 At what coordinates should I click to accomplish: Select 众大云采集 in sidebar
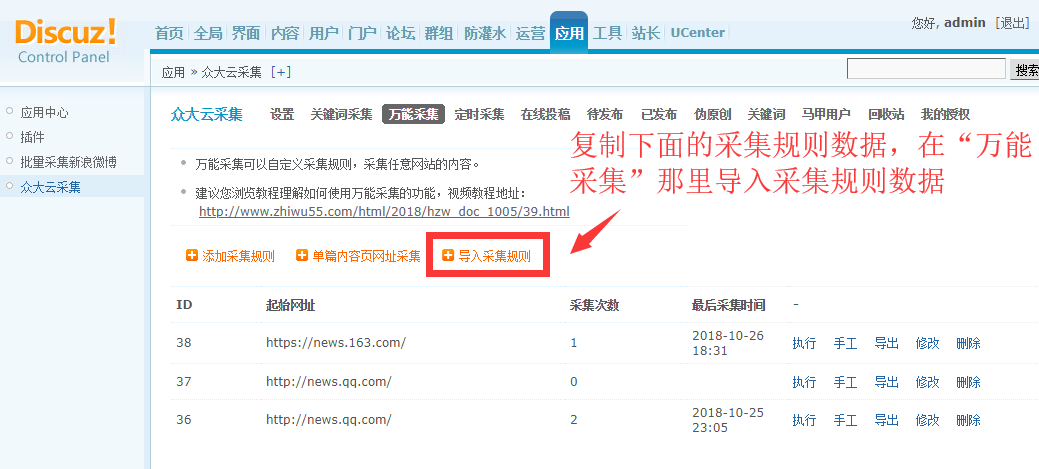click(x=50, y=187)
